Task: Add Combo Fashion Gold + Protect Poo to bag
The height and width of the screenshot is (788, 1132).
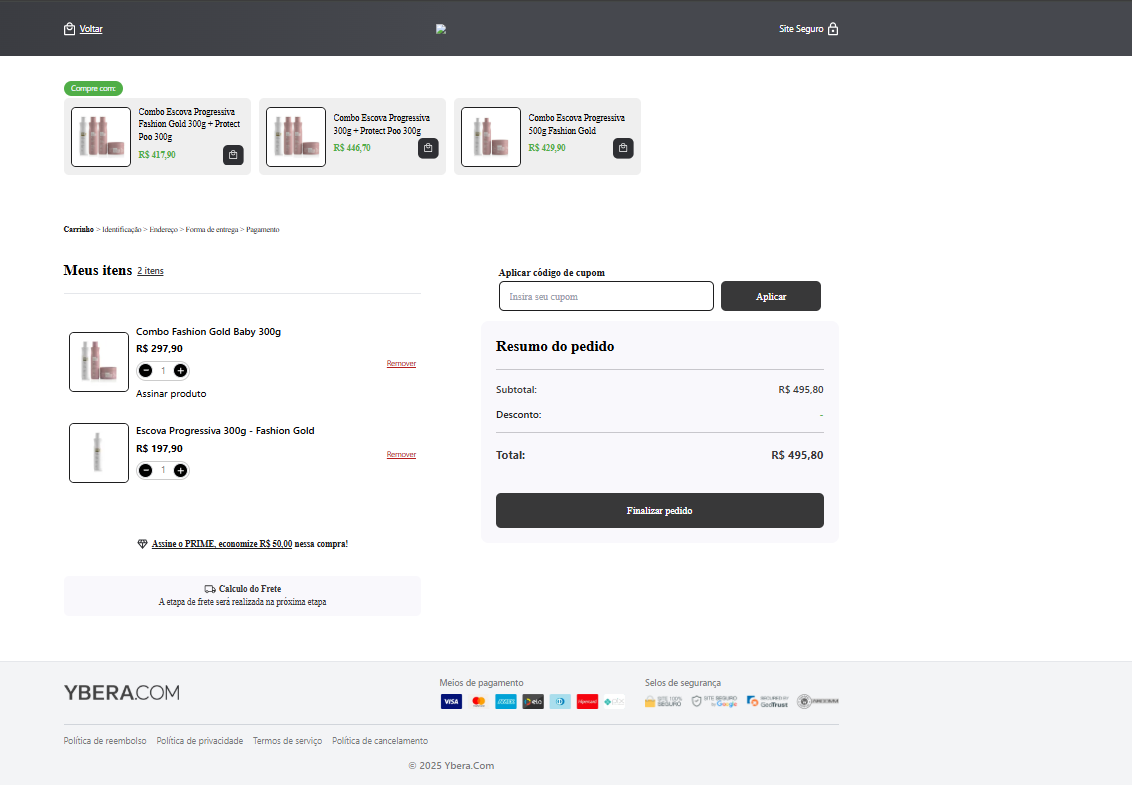Action: (233, 155)
